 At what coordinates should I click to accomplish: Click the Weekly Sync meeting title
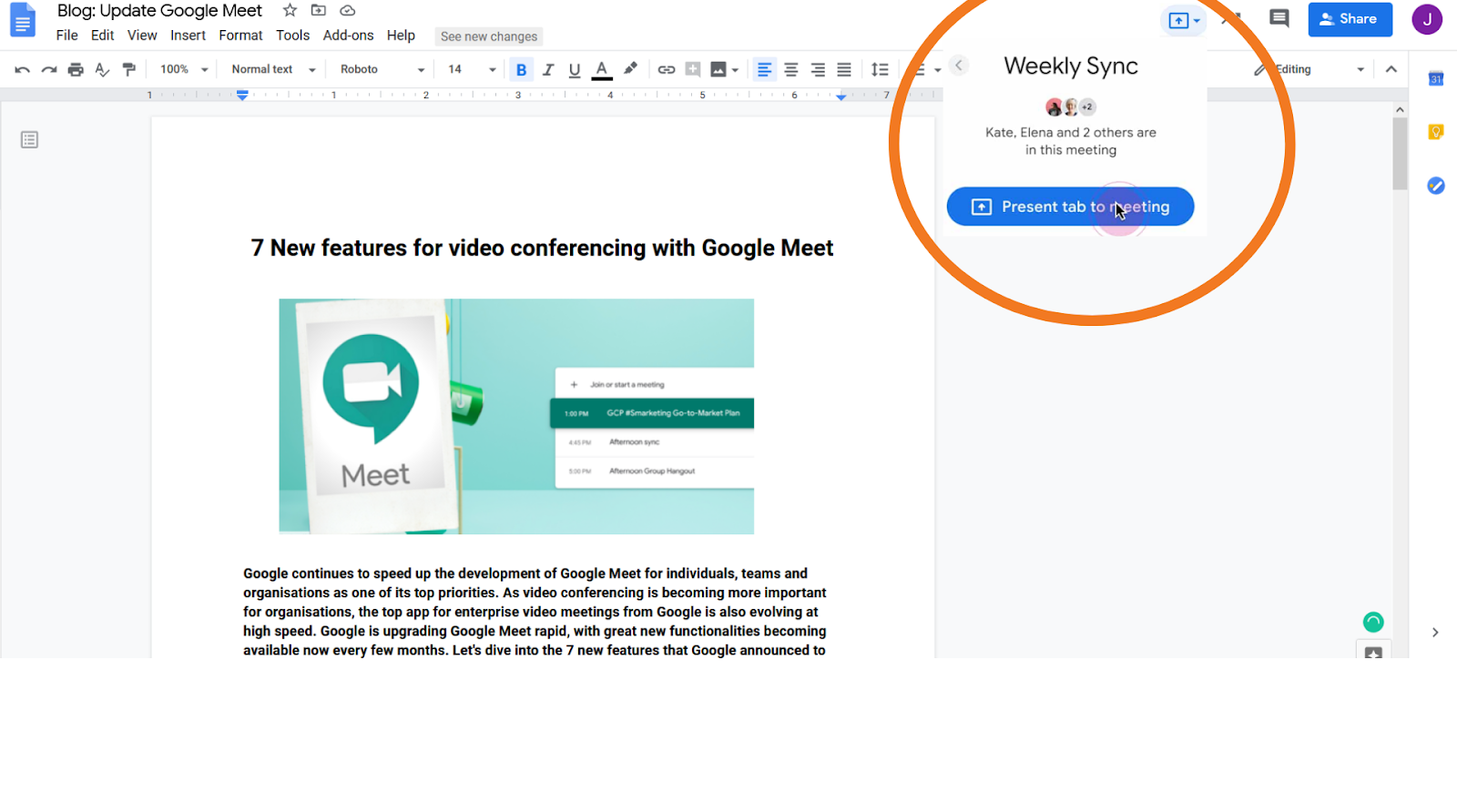coord(1071,66)
